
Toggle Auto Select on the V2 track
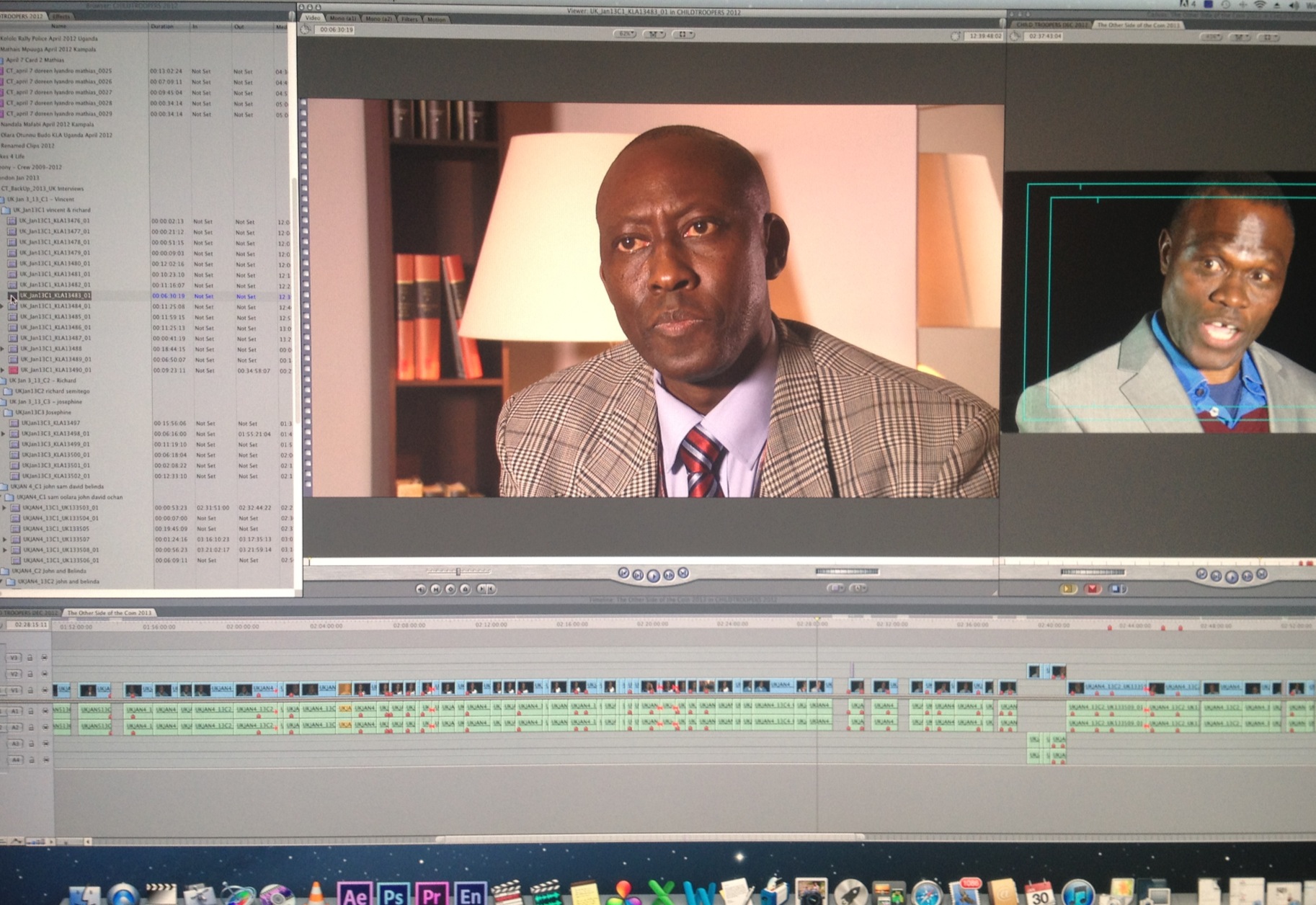[x=45, y=674]
